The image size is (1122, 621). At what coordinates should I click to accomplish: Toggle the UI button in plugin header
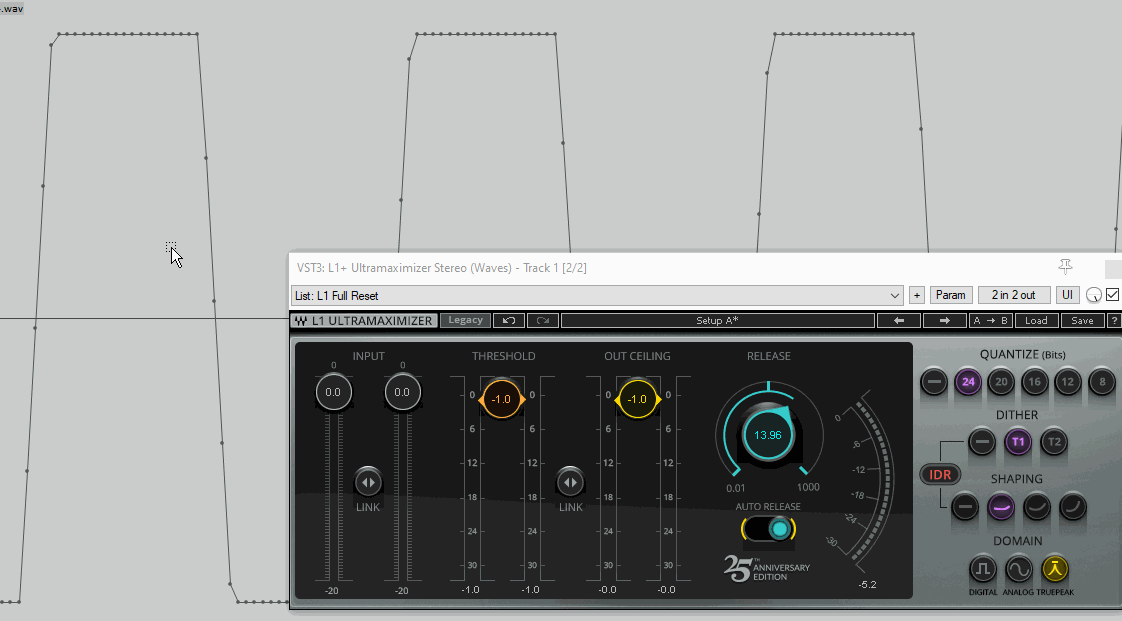pos(1067,295)
